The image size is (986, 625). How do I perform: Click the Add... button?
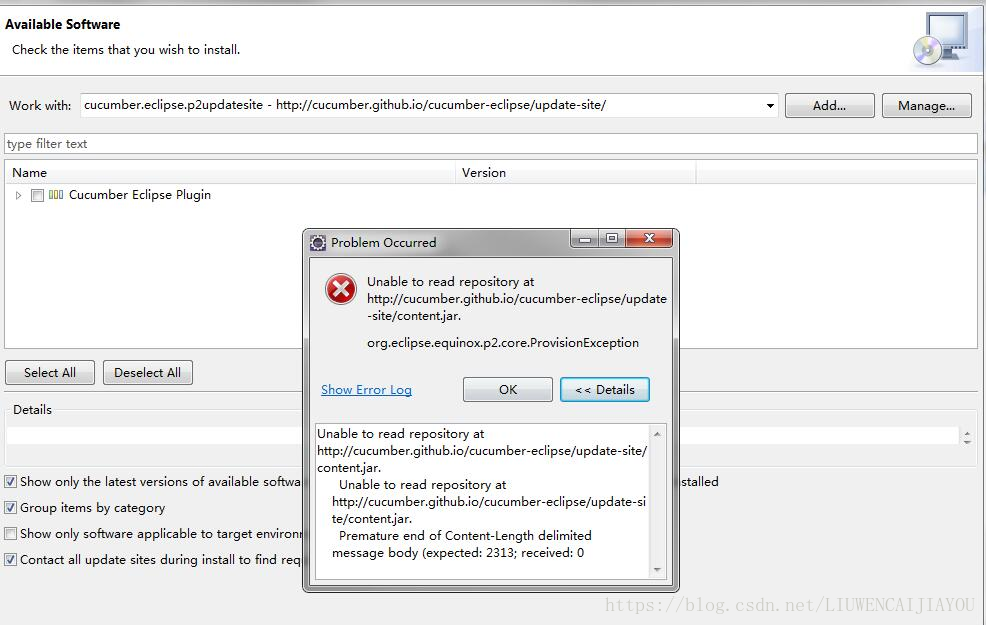pyautogui.click(x=829, y=106)
